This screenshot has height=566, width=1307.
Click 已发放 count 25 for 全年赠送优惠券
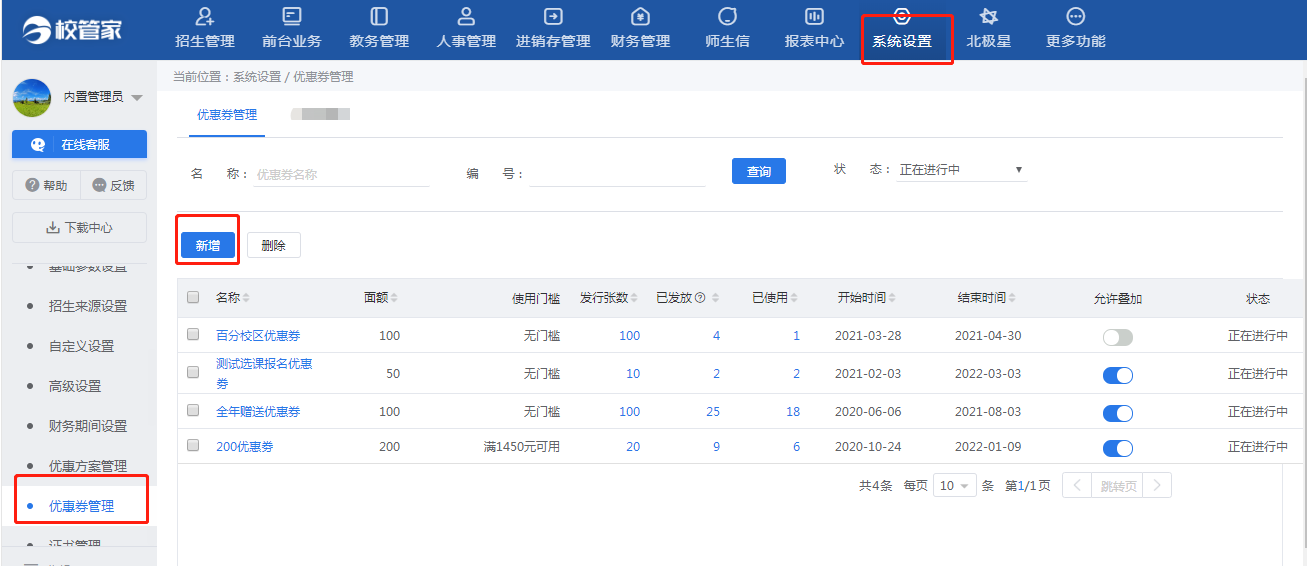click(x=713, y=412)
